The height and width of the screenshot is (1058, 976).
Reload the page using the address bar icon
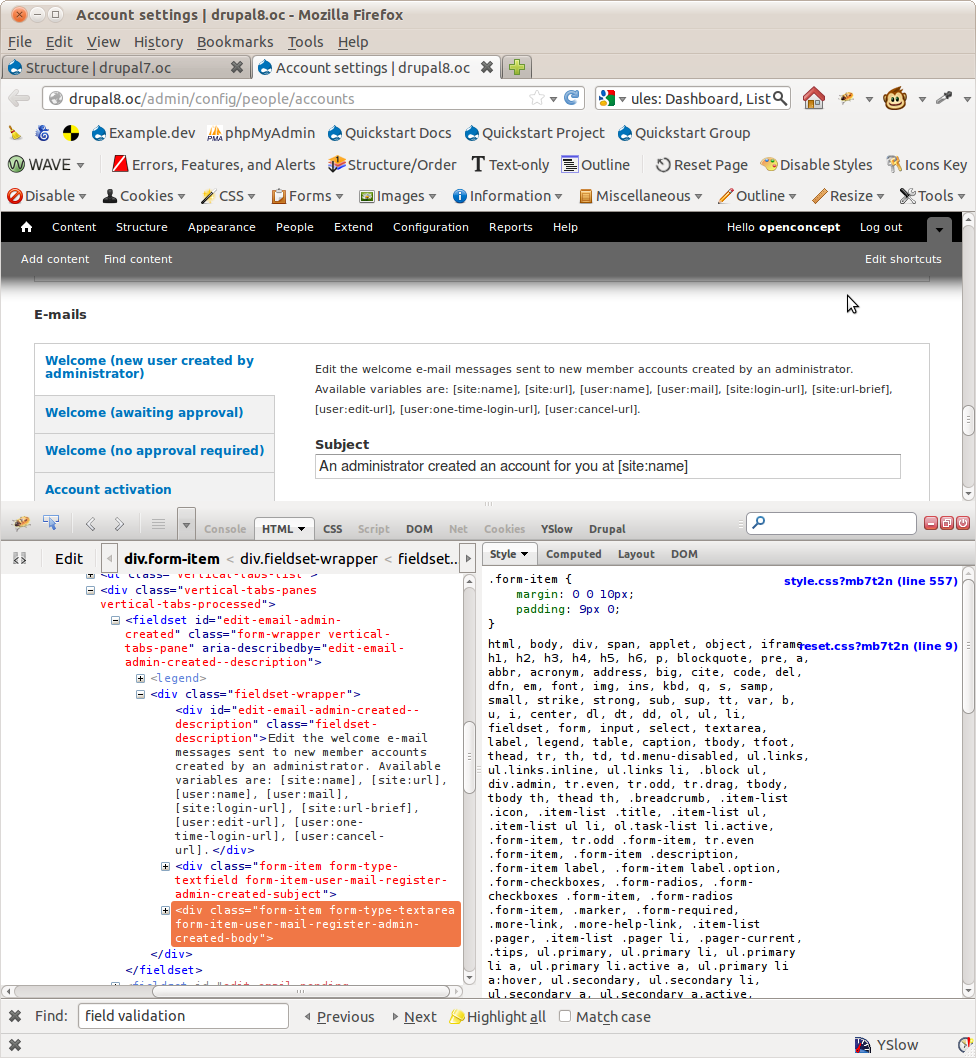pyautogui.click(x=572, y=98)
